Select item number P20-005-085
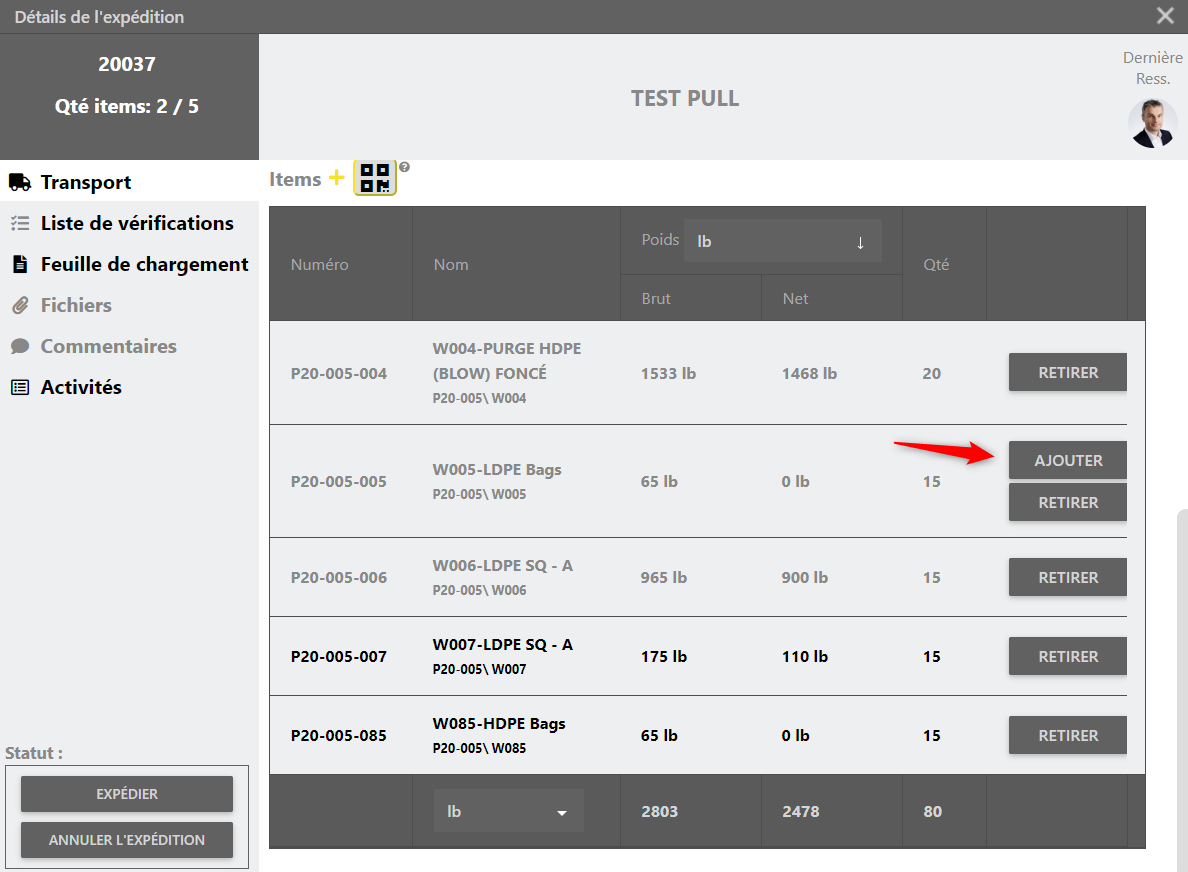The height and width of the screenshot is (872, 1188). click(339, 736)
